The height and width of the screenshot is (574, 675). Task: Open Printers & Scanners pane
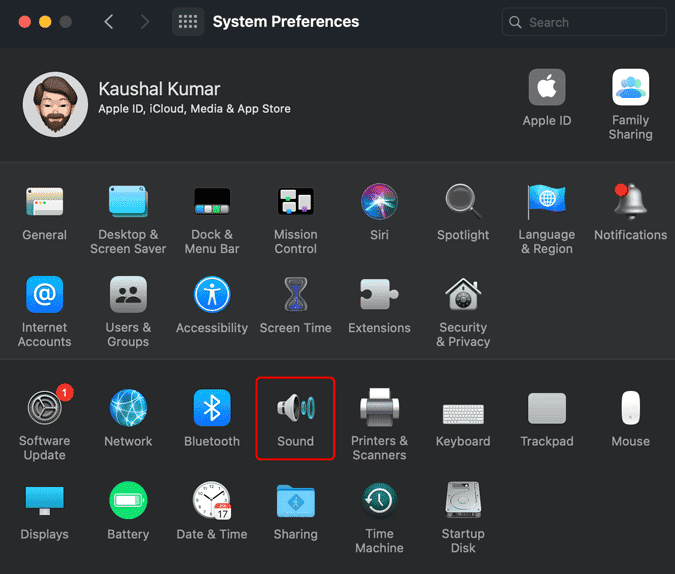pos(379,424)
